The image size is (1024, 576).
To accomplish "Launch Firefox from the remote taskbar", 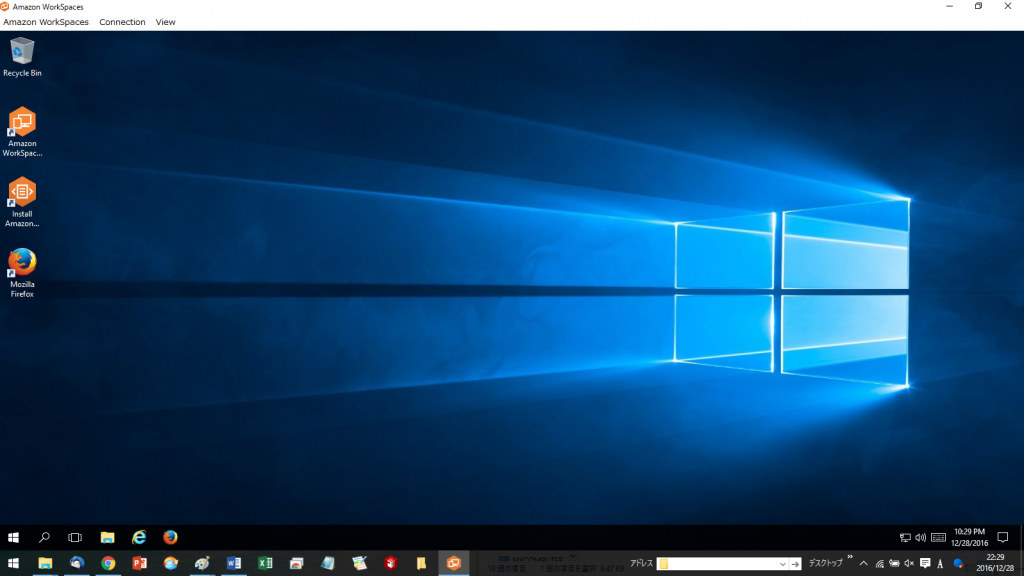I will [170, 537].
